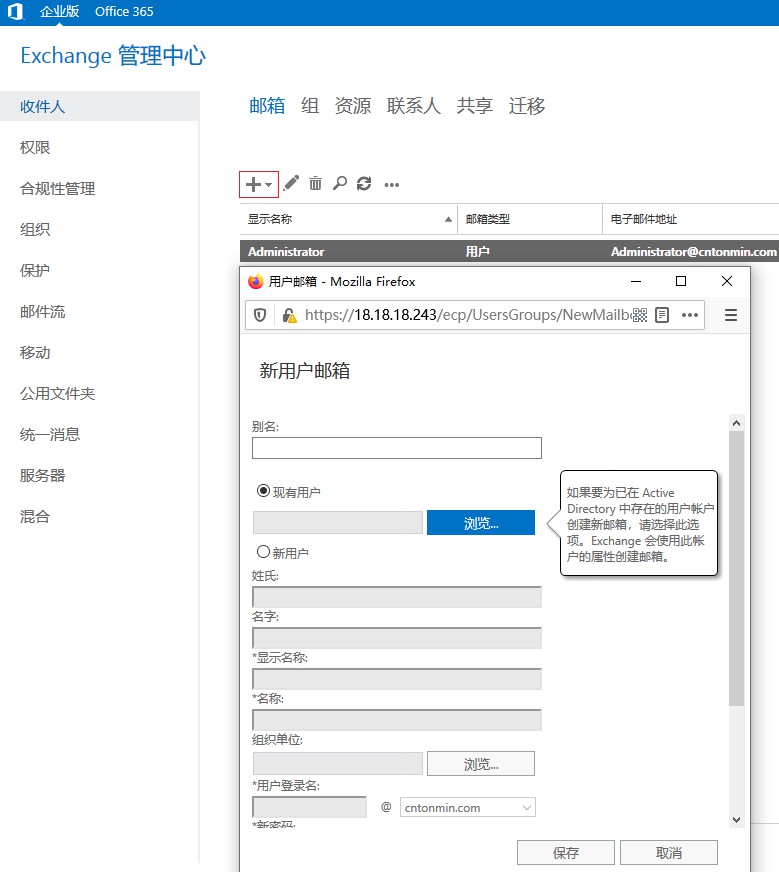Click the 保存 button
This screenshot has height=872, width=779.
click(x=565, y=853)
